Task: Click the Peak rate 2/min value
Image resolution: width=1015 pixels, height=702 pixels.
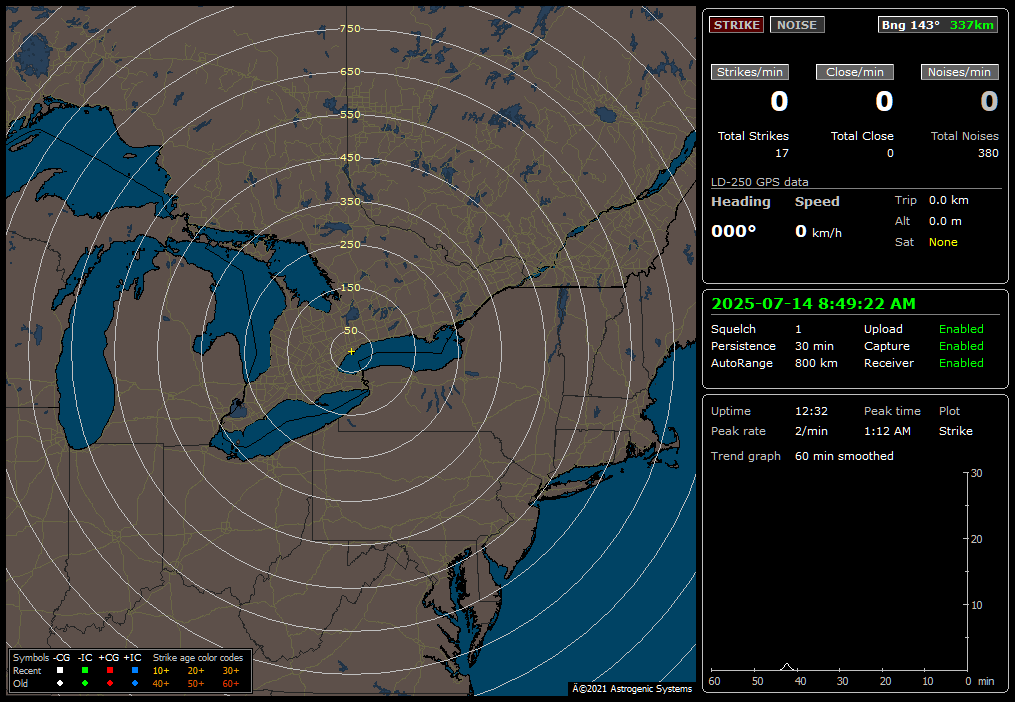Action: click(x=811, y=431)
